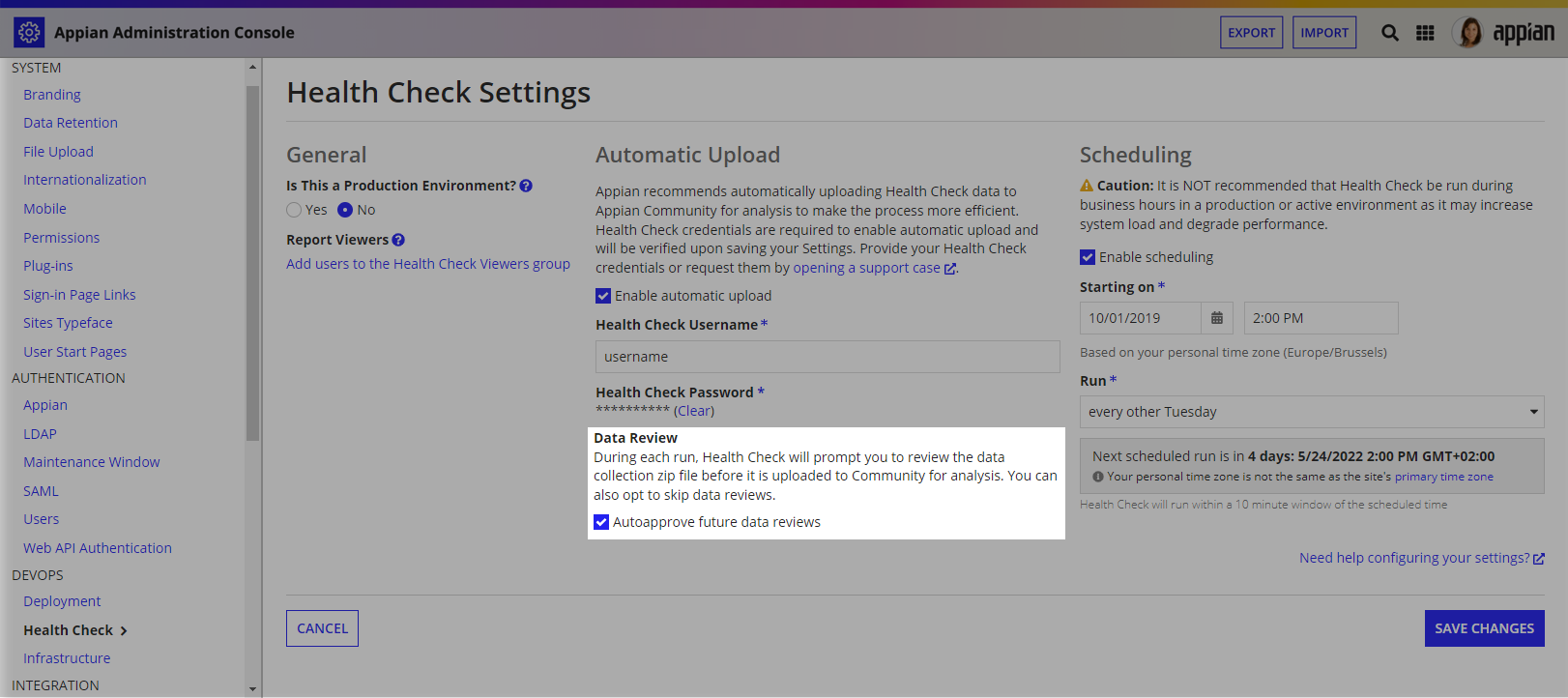The width and height of the screenshot is (1568, 698).
Task: Click the Report Viewers help icon
Action: point(398,240)
